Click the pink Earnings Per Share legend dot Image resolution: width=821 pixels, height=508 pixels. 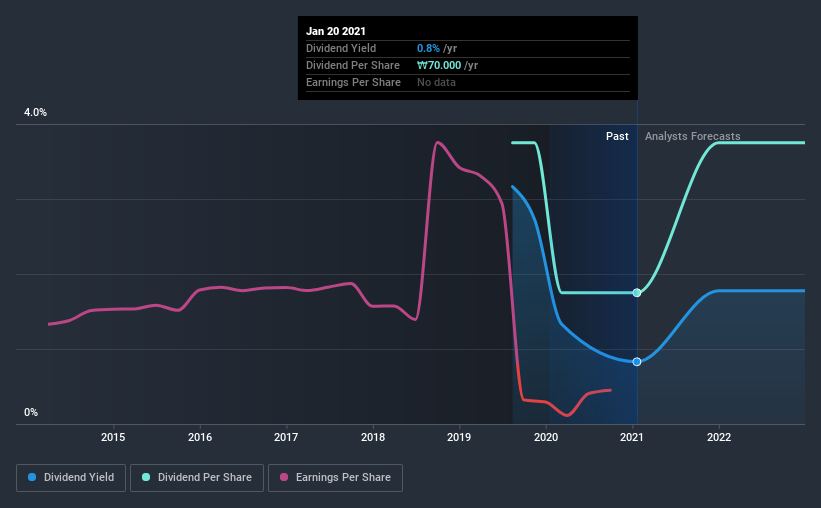click(x=284, y=477)
